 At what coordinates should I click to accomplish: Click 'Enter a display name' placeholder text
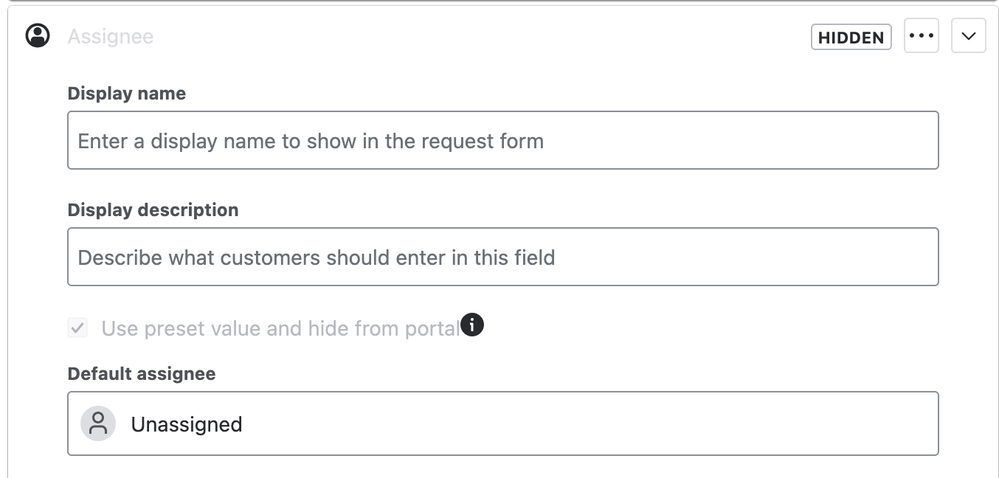tap(310, 141)
